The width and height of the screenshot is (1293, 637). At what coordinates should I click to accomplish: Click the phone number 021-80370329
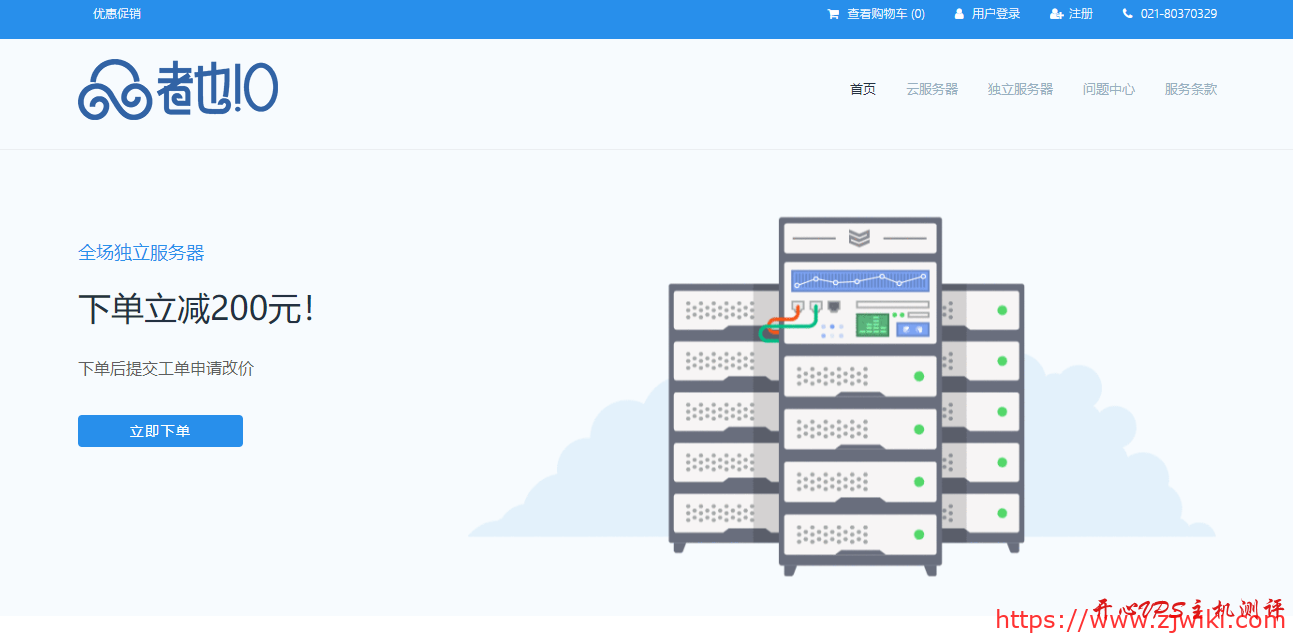coord(1179,14)
